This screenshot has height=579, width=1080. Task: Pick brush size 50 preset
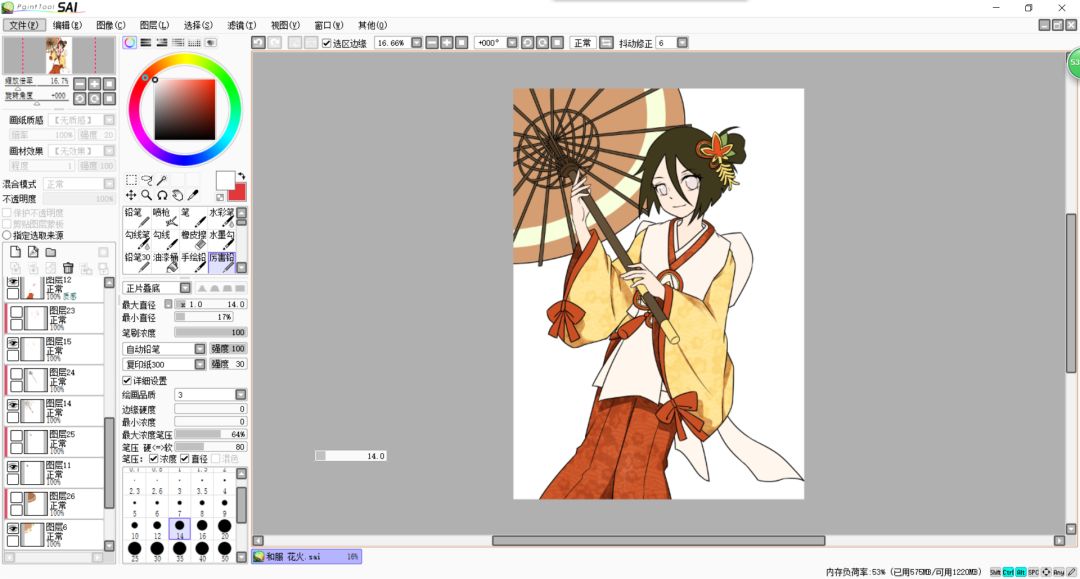225,551
